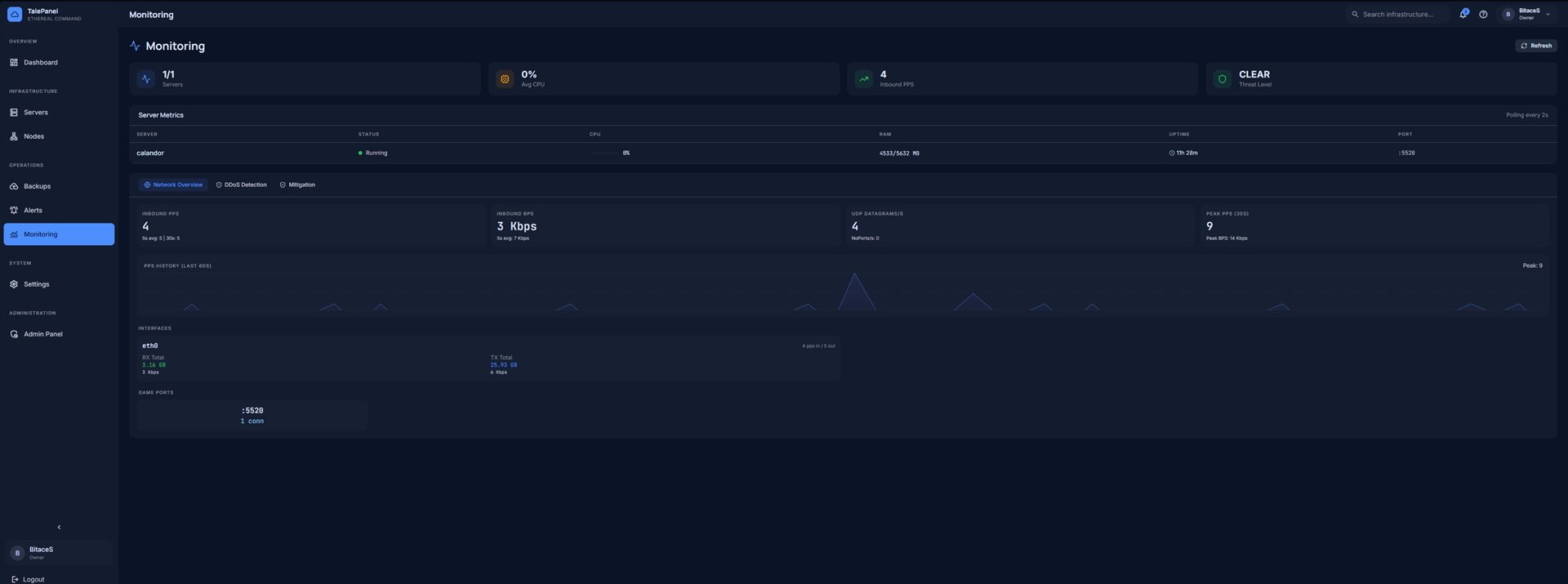Click the Threat Level shield icon
This screenshot has width=1568, height=584.
click(x=1223, y=79)
